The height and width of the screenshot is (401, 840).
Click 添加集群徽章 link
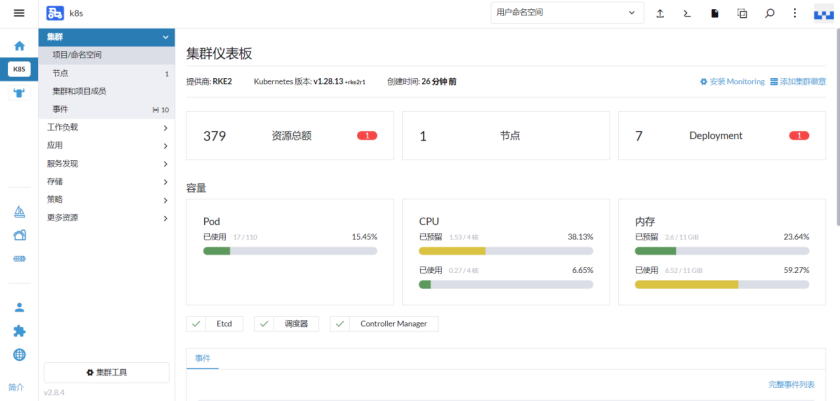click(x=798, y=81)
